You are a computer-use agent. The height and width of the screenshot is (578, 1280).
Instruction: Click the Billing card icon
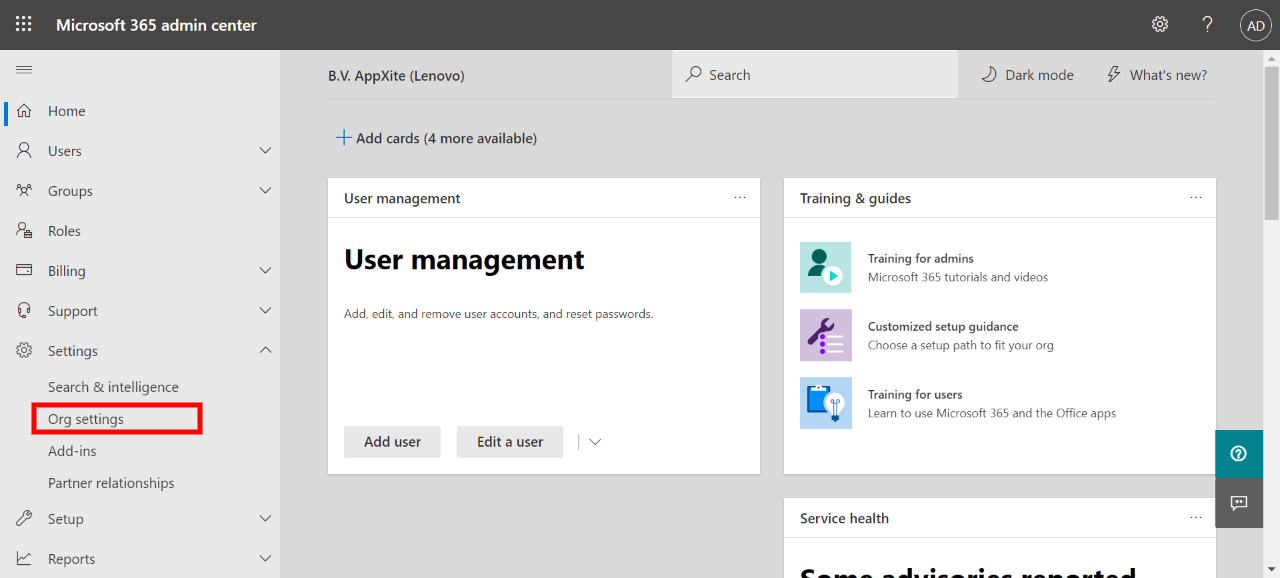[24, 271]
